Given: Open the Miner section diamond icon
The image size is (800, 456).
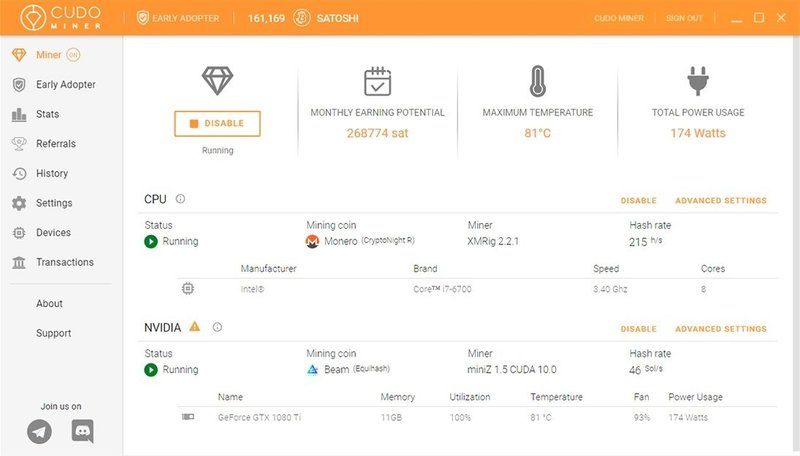Looking at the screenshot, I should click(x=19, y=55).
